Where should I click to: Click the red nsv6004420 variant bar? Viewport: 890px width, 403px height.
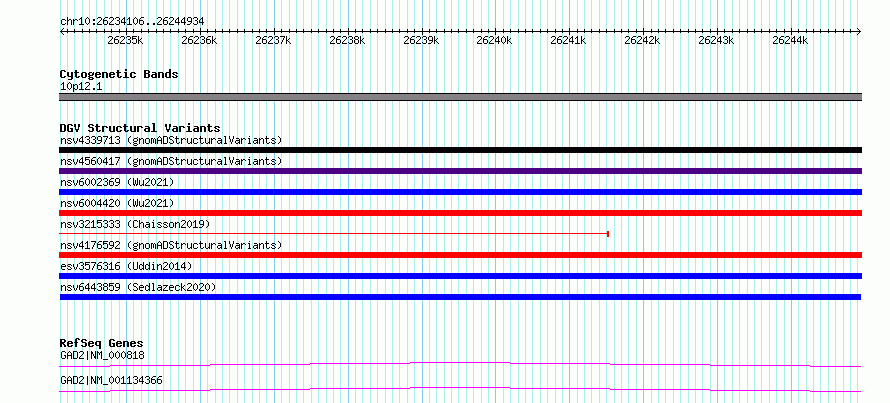point(460,213)
